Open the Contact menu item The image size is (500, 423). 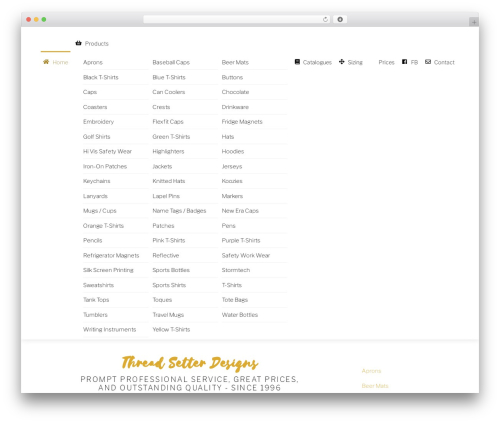(444, 62)
